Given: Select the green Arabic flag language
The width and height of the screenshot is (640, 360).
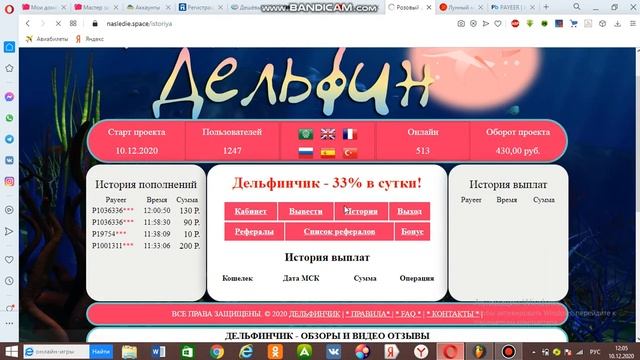Looking at the screenshot, I should (306, 134).
